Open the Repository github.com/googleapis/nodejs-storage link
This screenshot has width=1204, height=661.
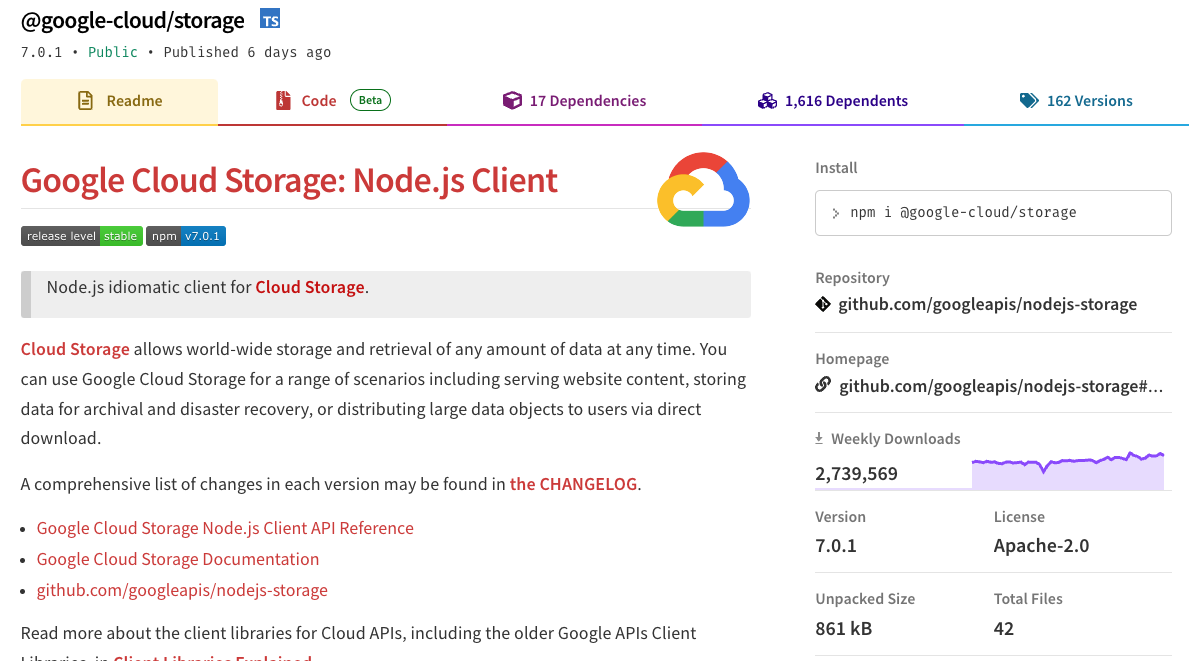(987, 304)
